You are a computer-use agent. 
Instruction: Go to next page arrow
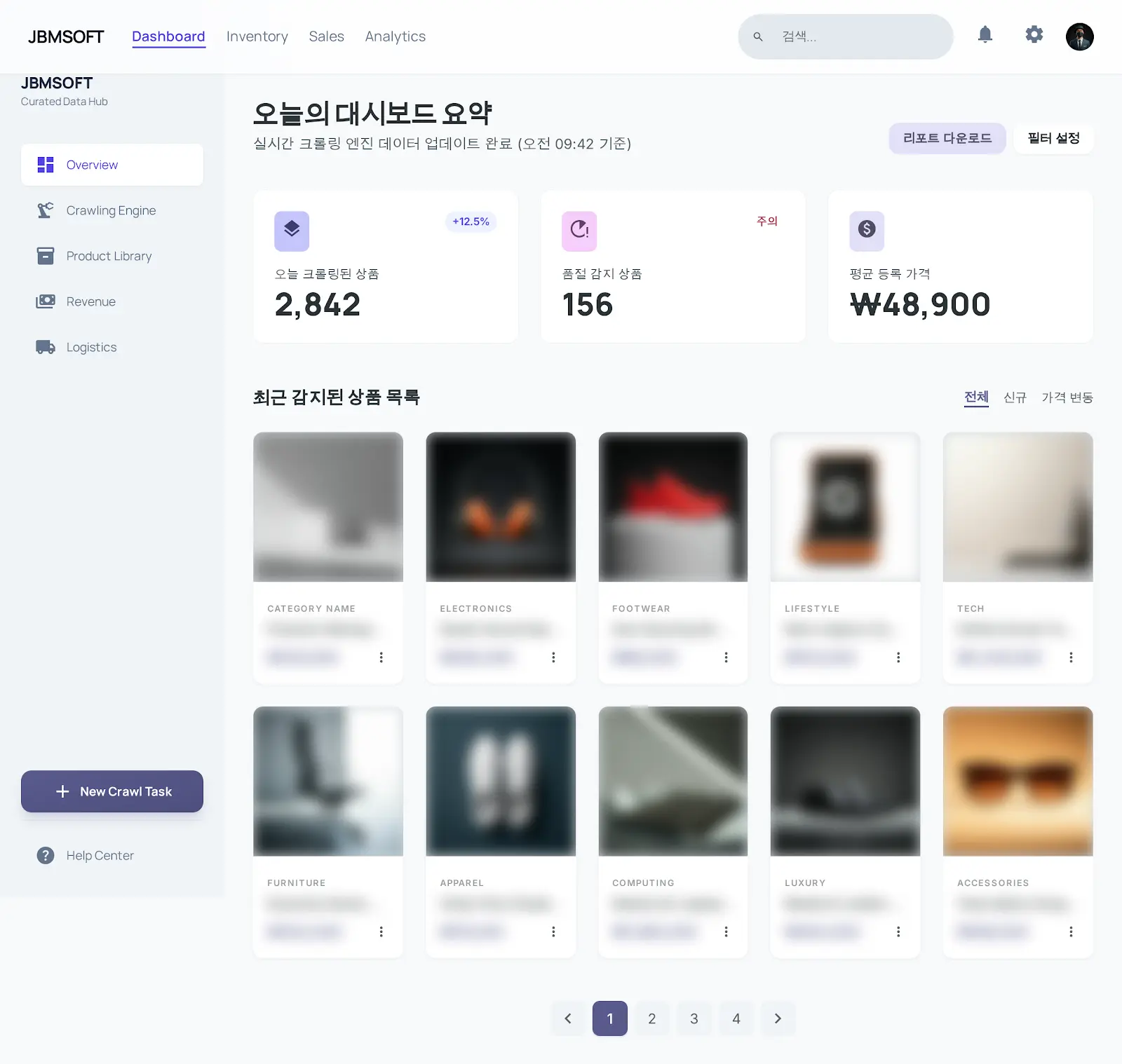(778, 1018)
